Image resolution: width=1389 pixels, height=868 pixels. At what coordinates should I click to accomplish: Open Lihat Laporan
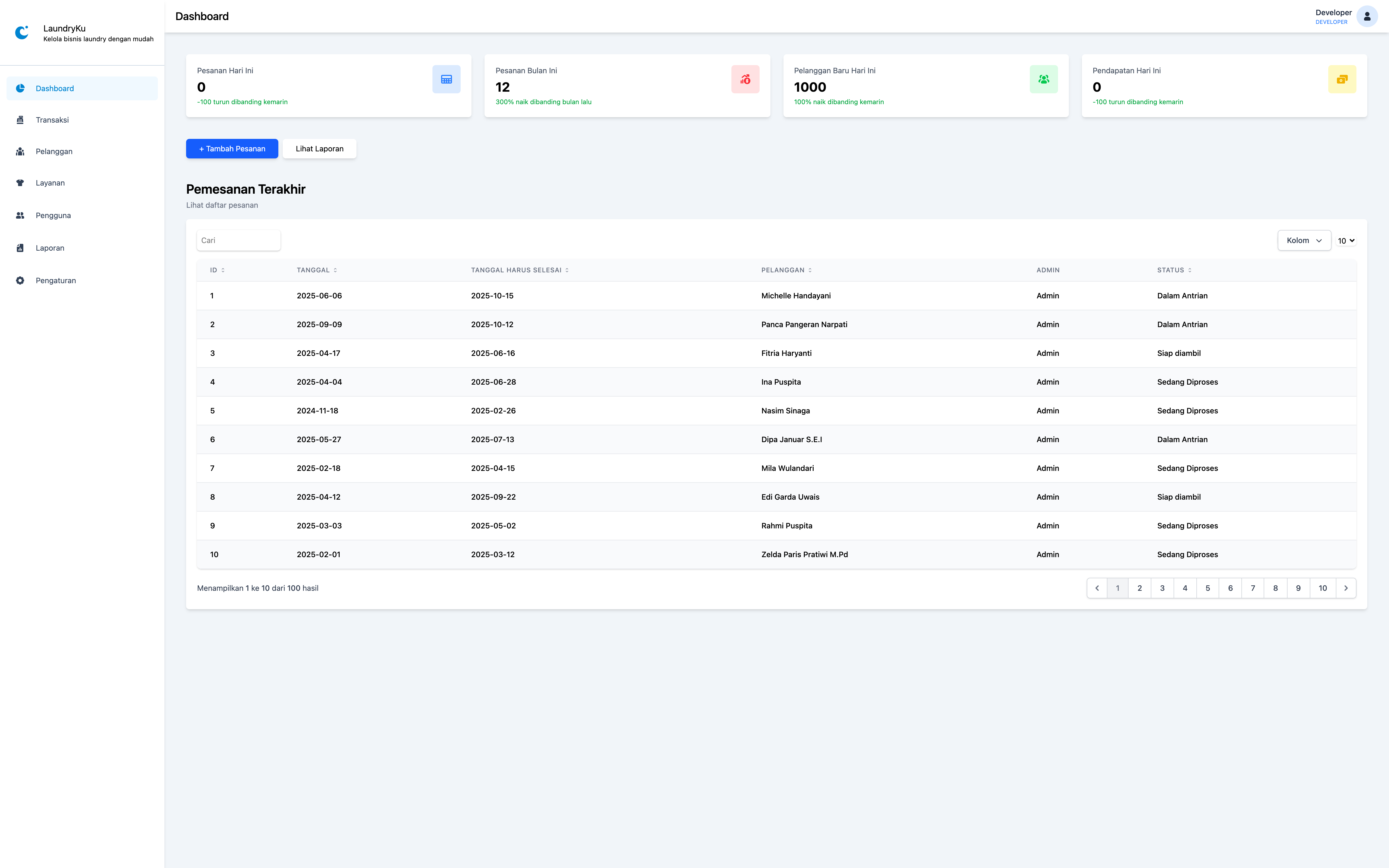point(319,149)
